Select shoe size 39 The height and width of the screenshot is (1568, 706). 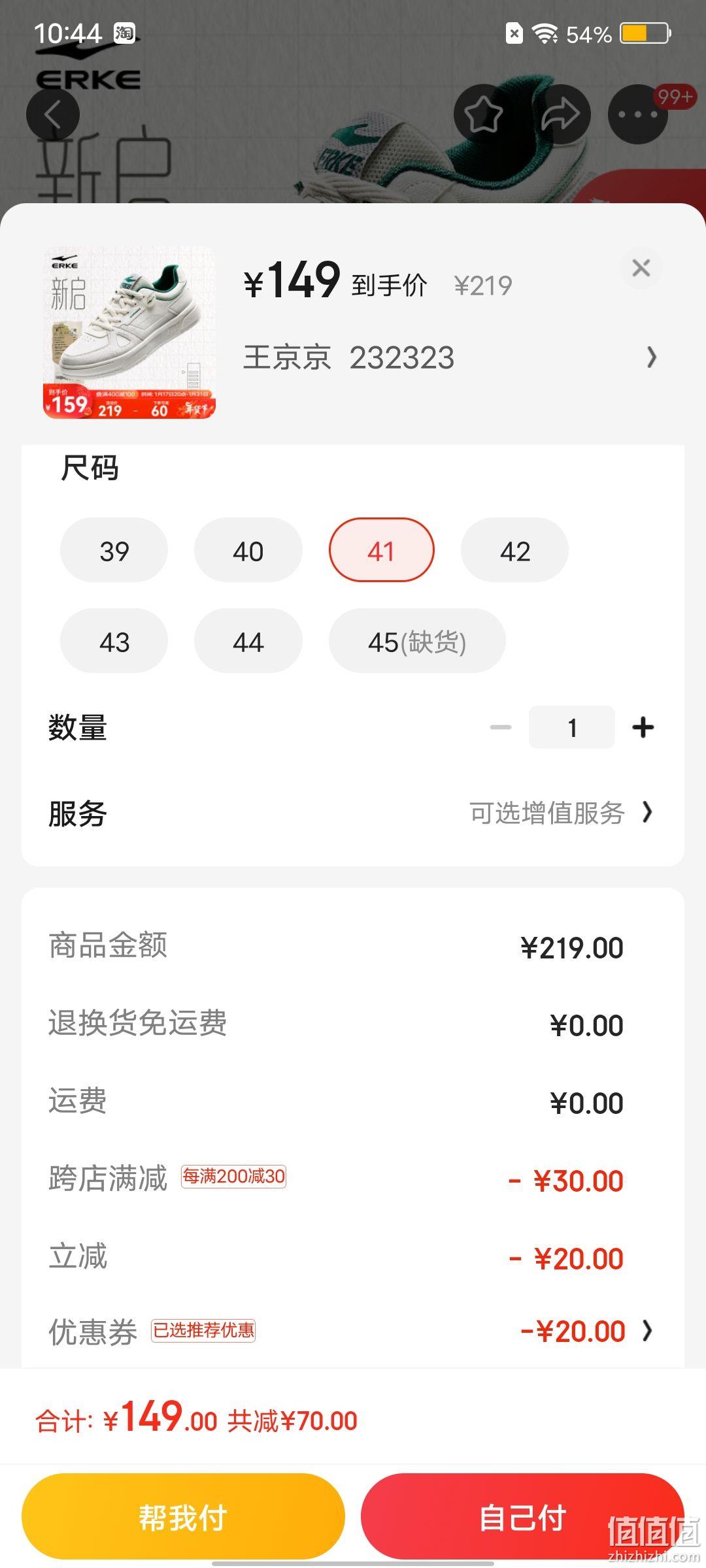click(x=114, y=550)
